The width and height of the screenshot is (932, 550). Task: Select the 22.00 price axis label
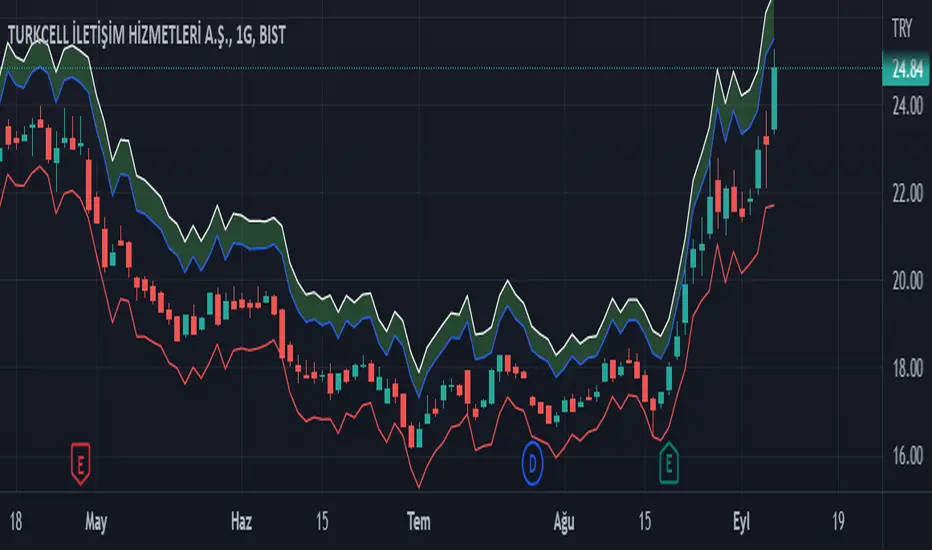[x=907, y=193]
